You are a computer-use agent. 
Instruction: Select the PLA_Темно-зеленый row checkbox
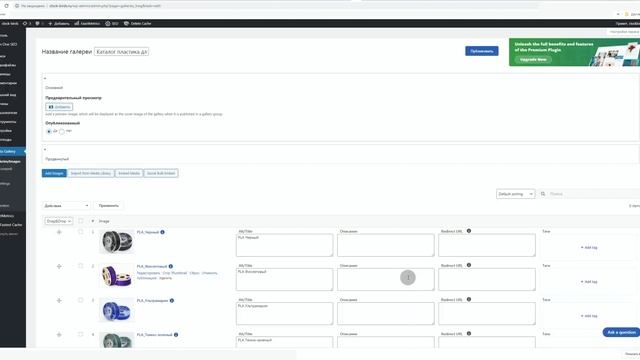pos(80,334)
